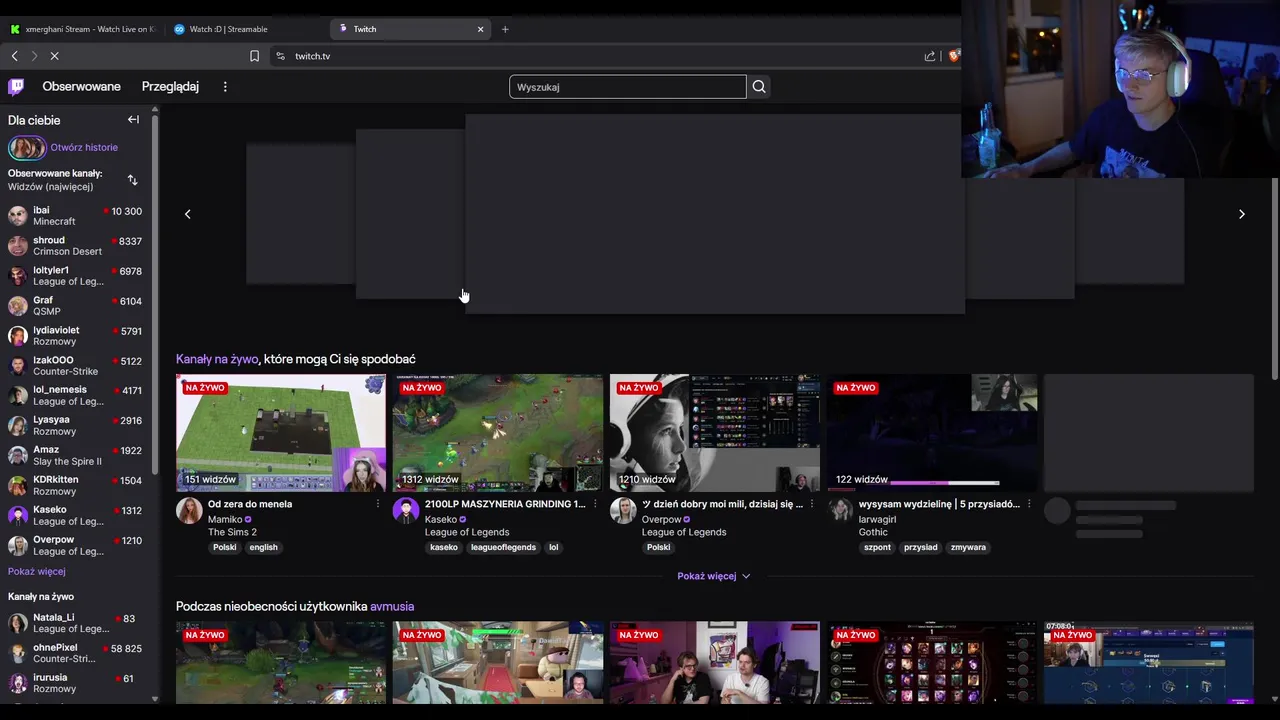Open Graf channel in sidebar
The width and height of the screenshot is (1280, 720).
[x=76, y=306]
